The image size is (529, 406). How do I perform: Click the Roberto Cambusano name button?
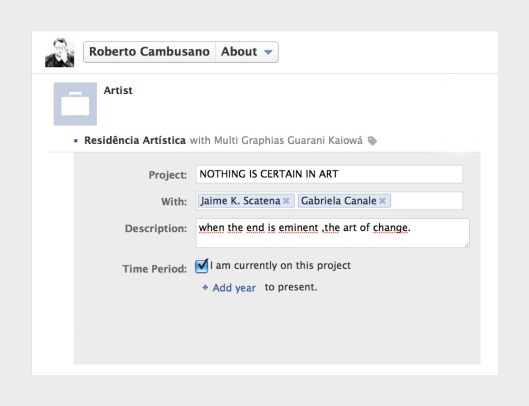tap(149, 52)
